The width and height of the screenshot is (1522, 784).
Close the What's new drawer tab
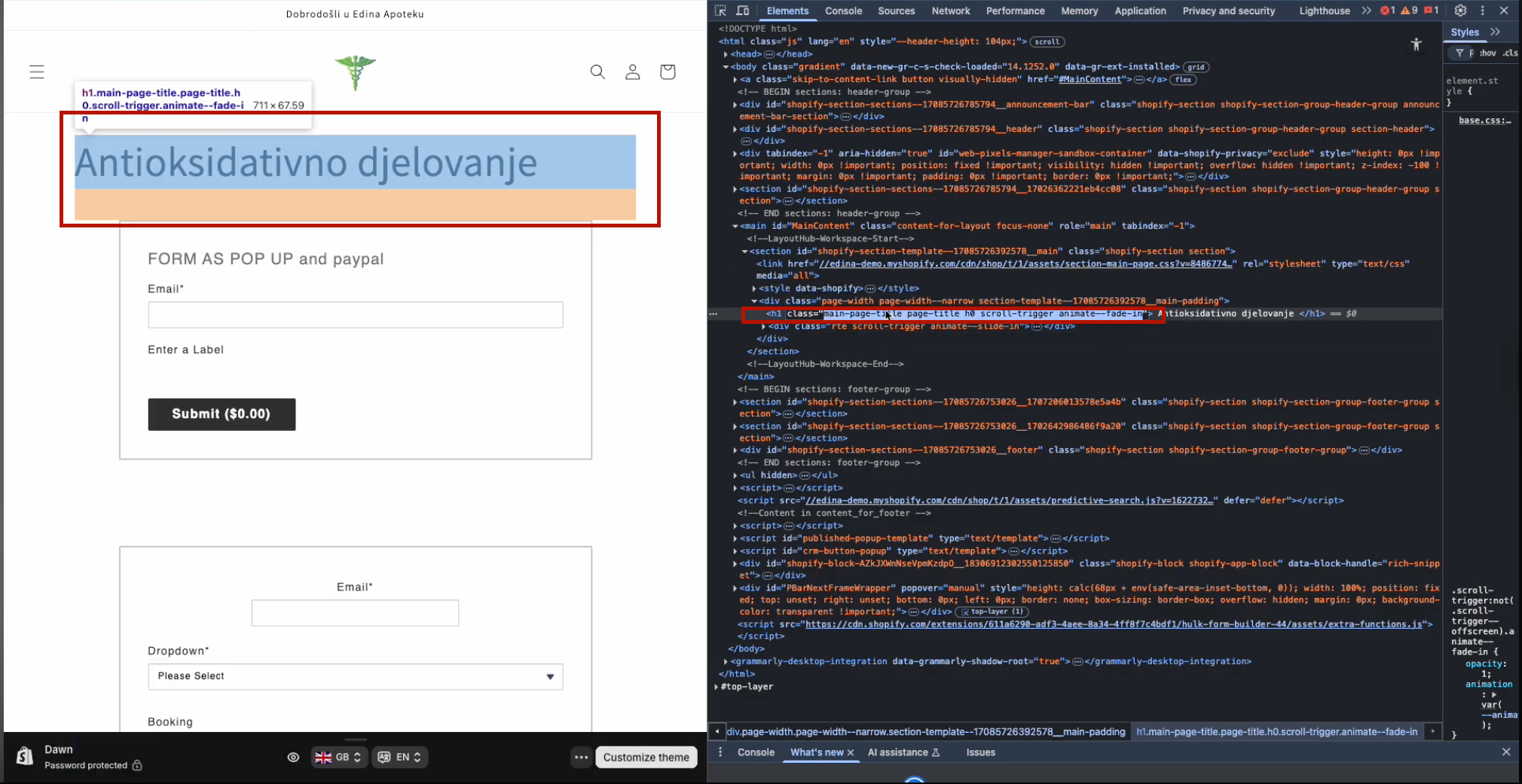coord(851,752)
